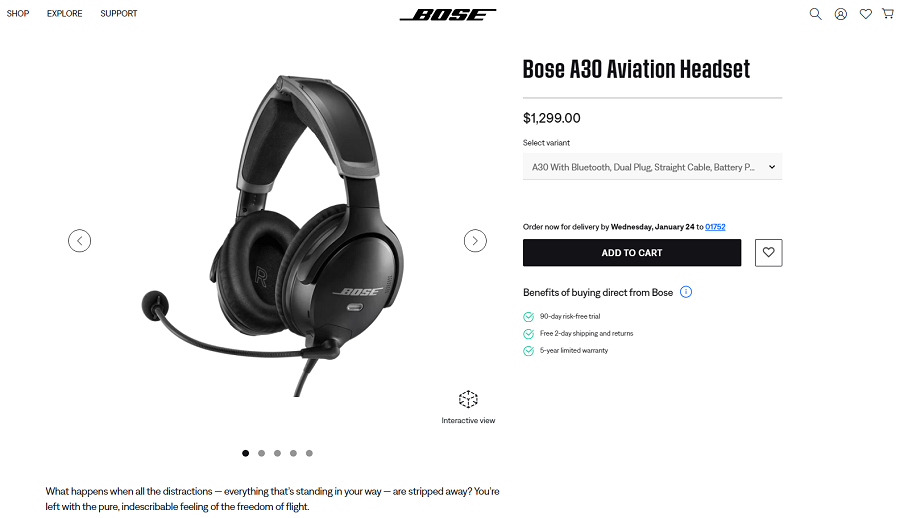
Task: Launch the Interactive view cube icon
Action: [468, 399]
